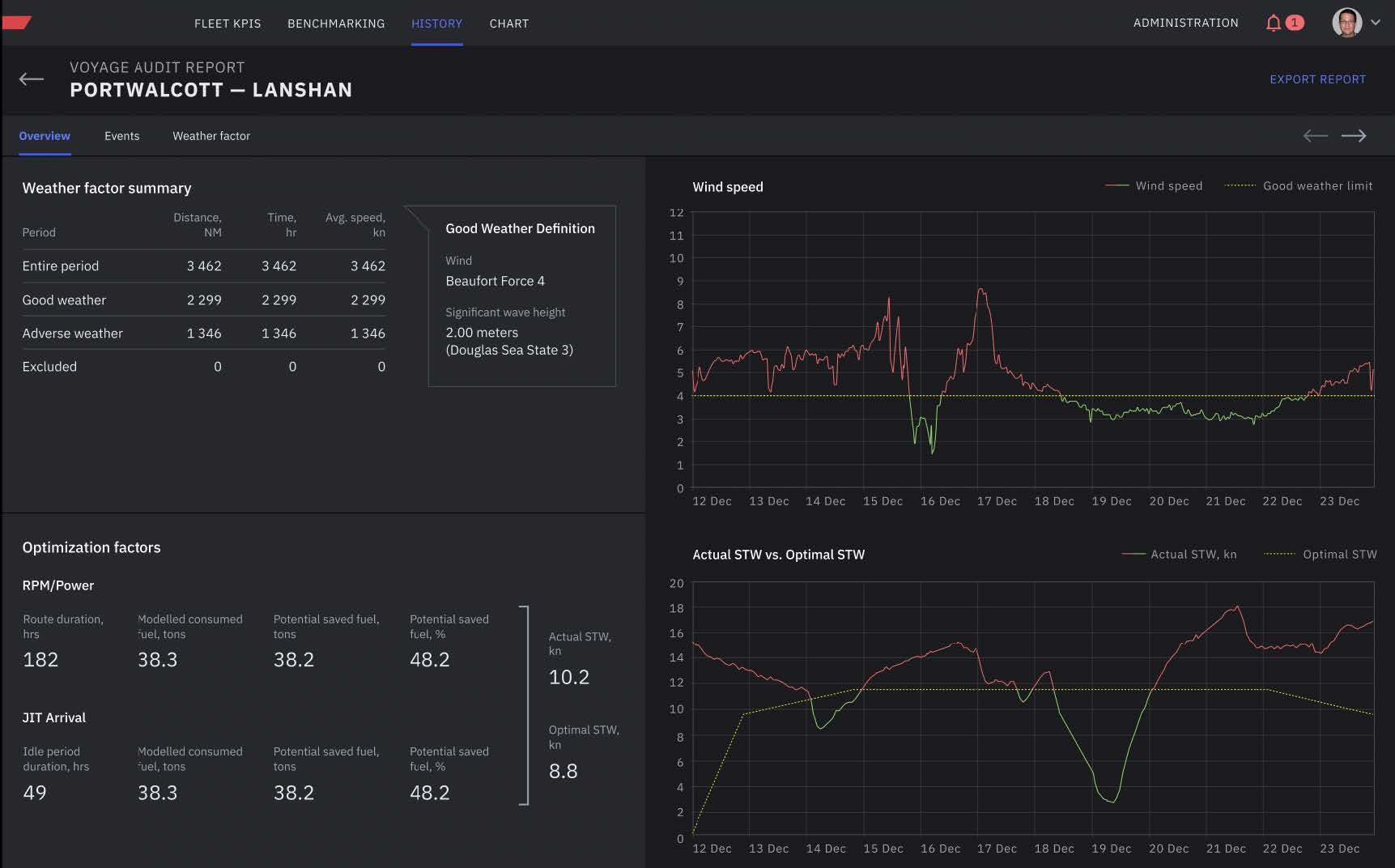The width and height of the screenshot is (1395, 868).
Task: Toggle Optimal STW legend series
Action: [x=1339, y=555]
